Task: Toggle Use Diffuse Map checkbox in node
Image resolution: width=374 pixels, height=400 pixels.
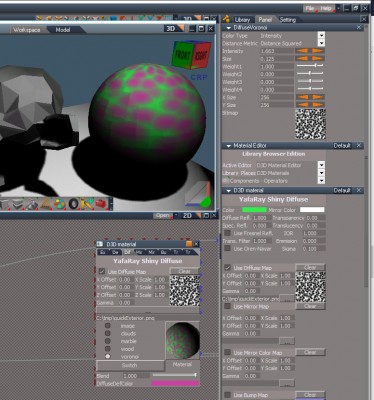Action: 102,271
